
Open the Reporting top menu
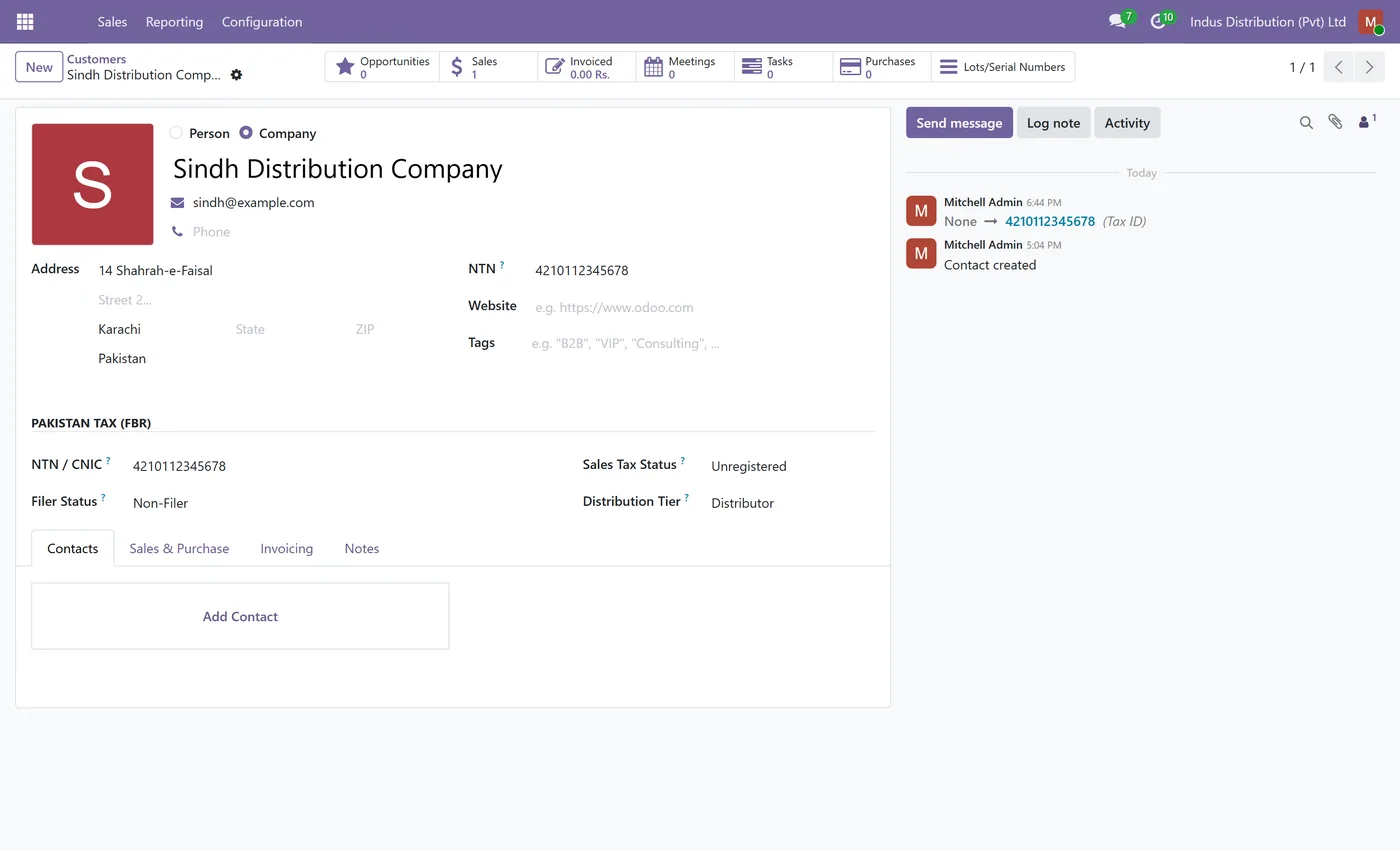pos(174,21)
